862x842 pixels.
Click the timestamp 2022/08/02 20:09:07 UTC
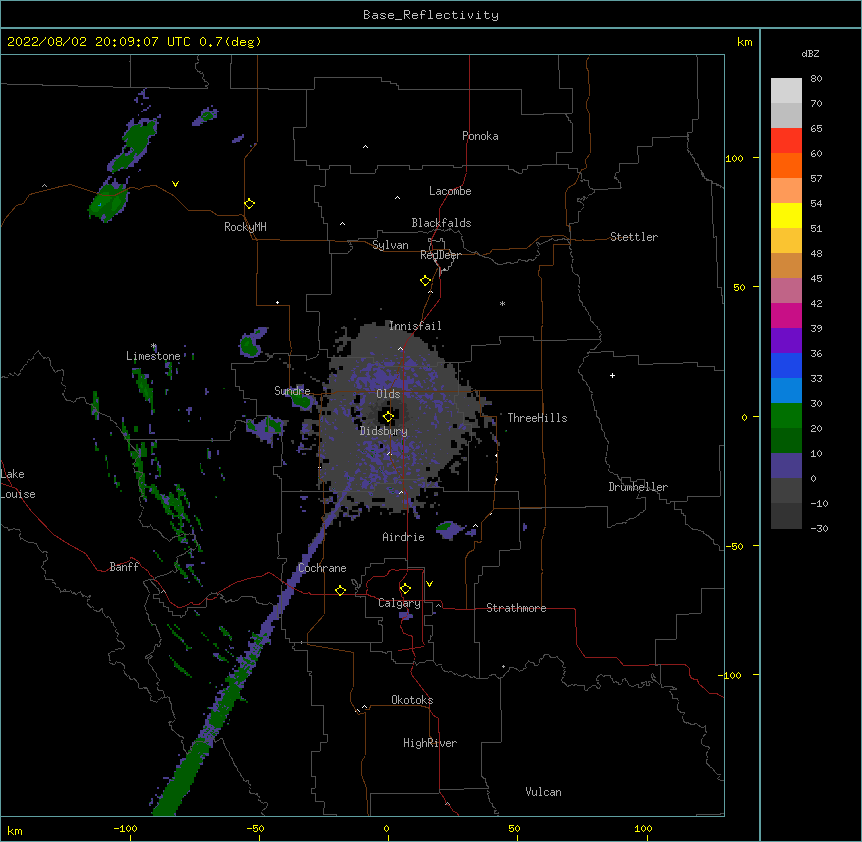99,42
